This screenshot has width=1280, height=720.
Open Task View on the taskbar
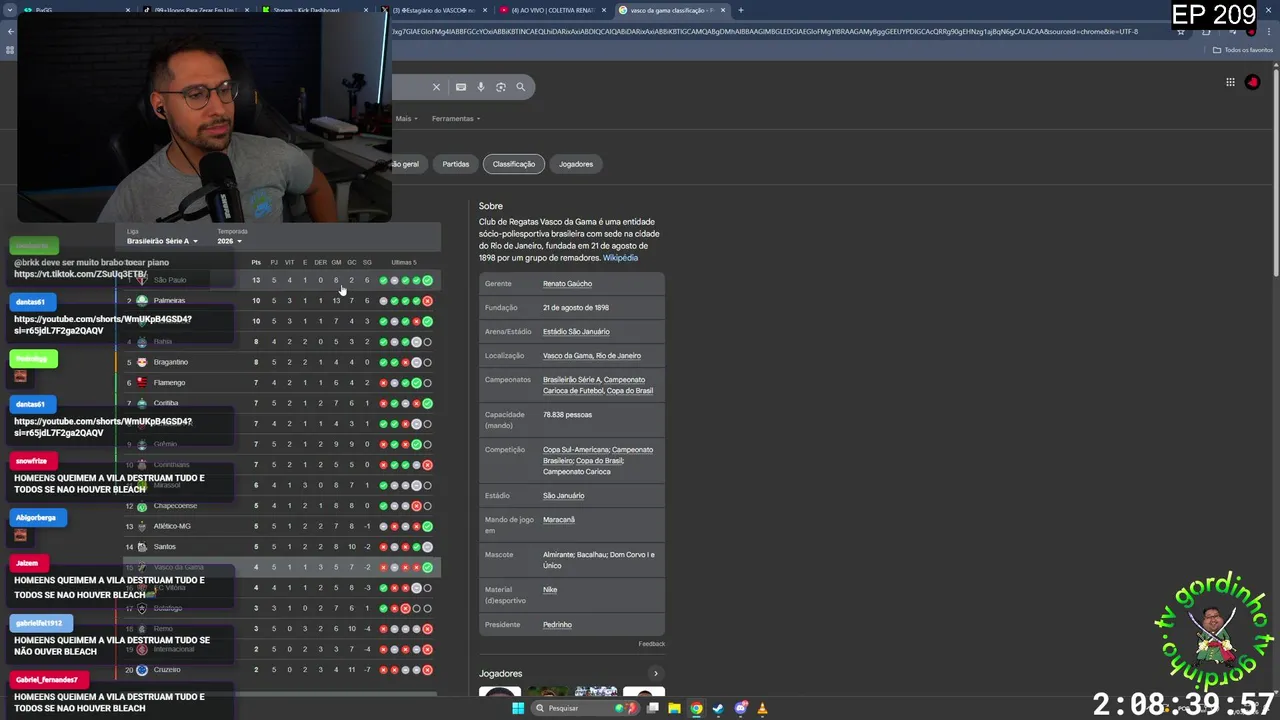point(652,708)
